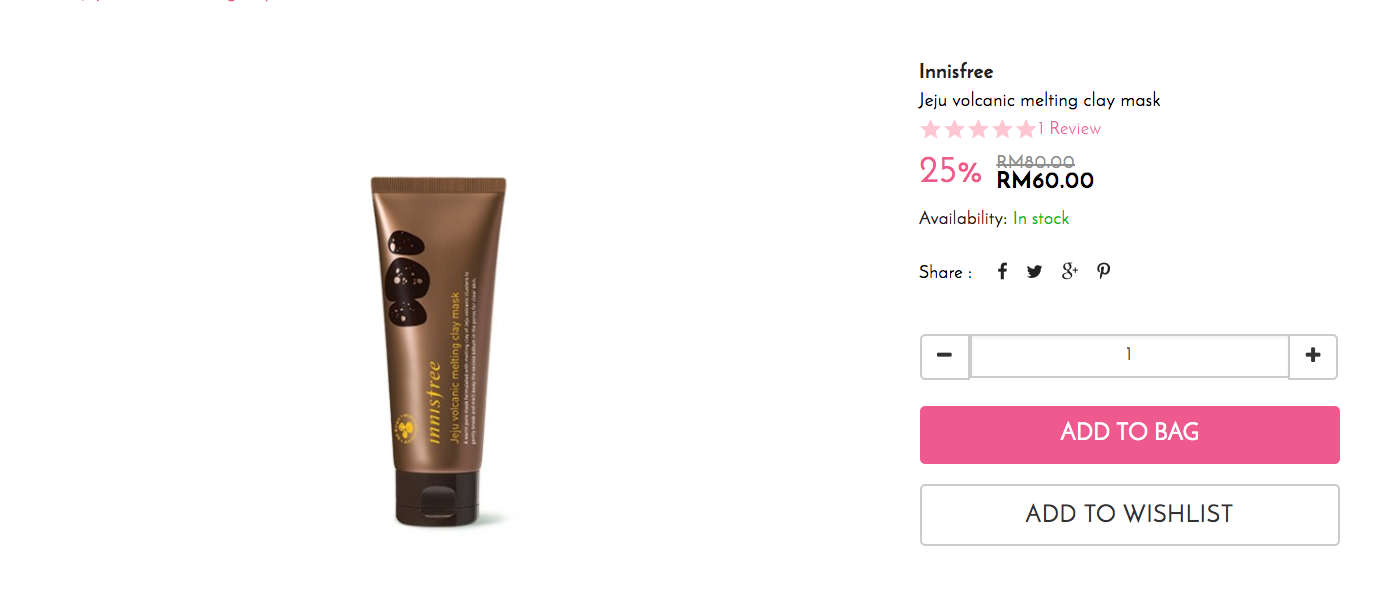Select the first rating star

pos(931,129)
